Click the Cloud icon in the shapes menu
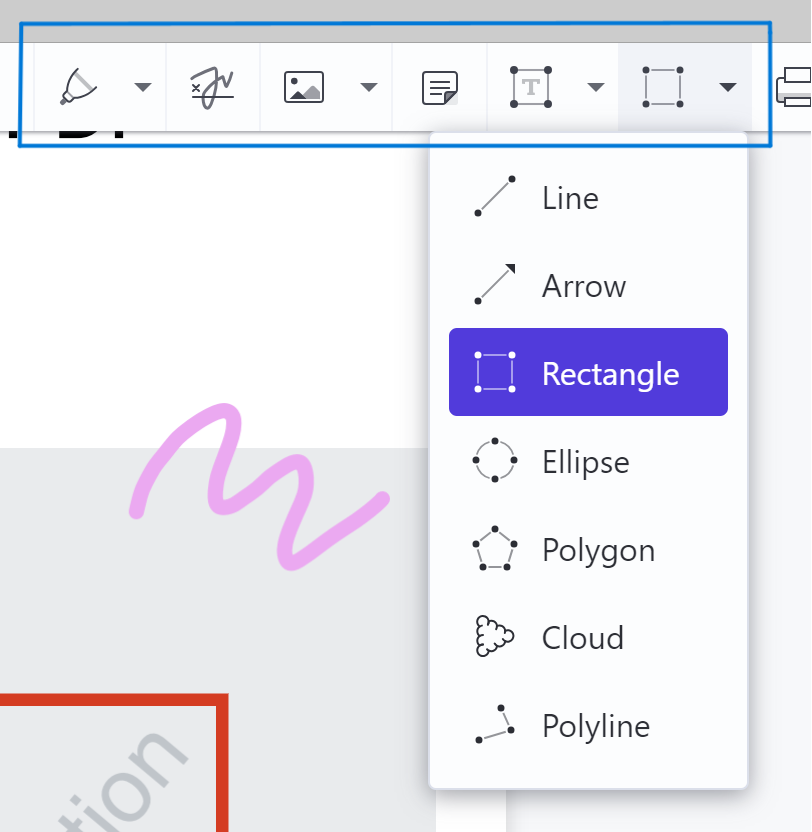The image size is (812, 832). [x=494, y=636]
